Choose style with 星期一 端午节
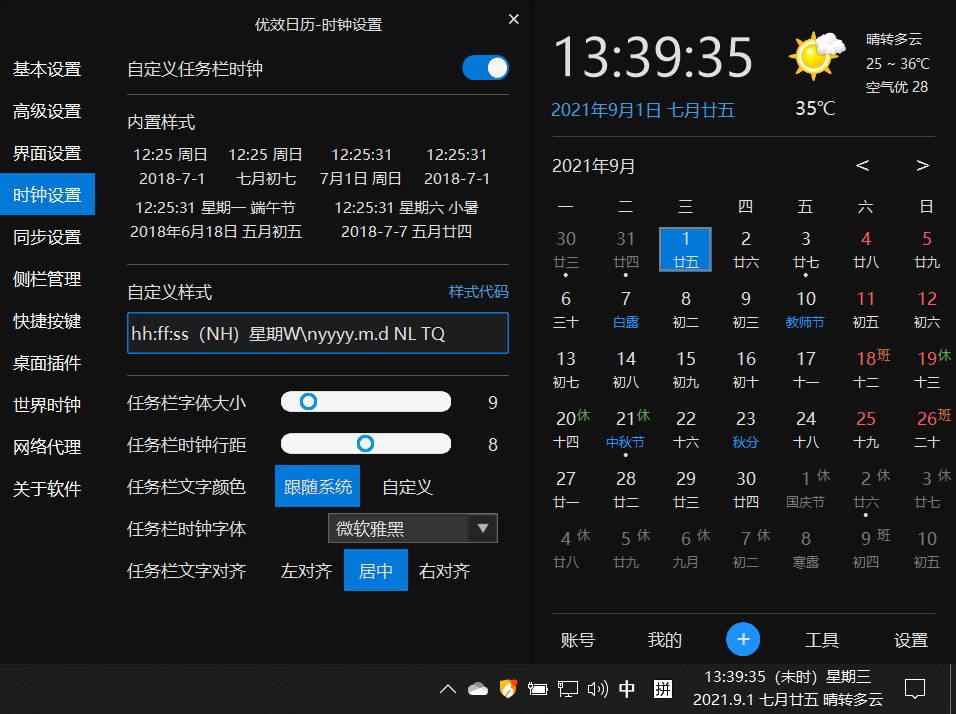Image resolution: width=956 pixels, height=714 pixels. (x=216, y=220)
